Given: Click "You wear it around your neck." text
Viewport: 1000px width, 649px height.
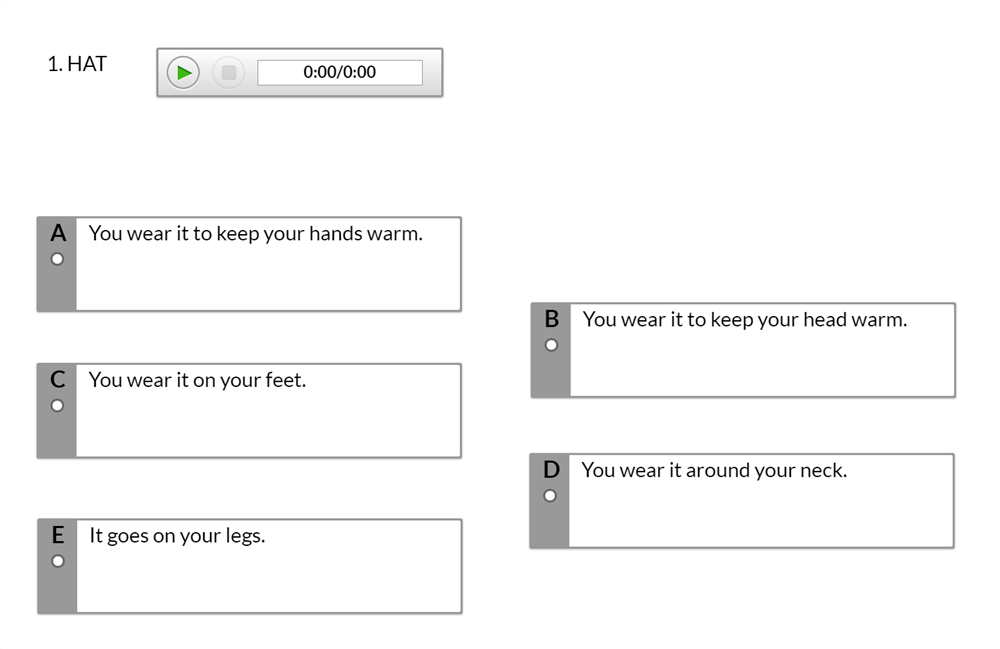Looking at the screenshot, I should coord(713,470).
